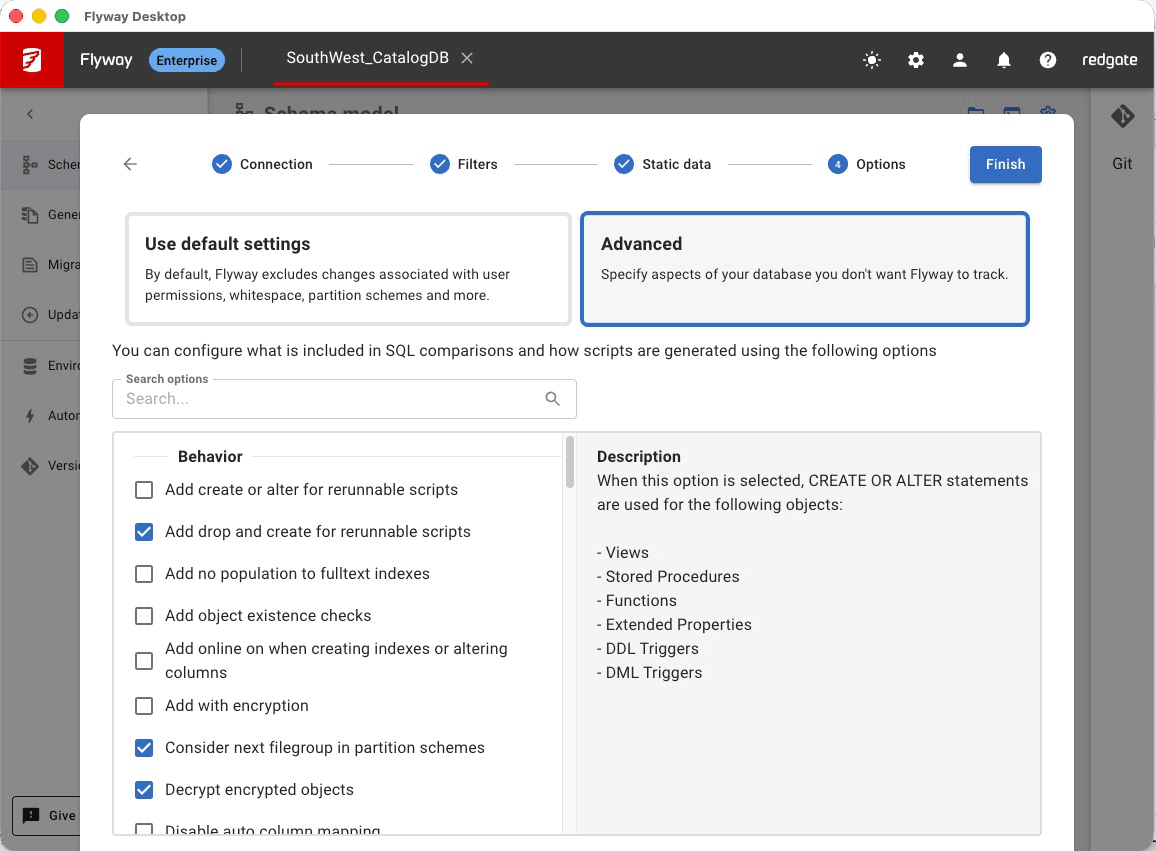Screen dimensions: 1156x851
Task: Enable Add online on when creating indexes
Action: (x=144, y=661)
